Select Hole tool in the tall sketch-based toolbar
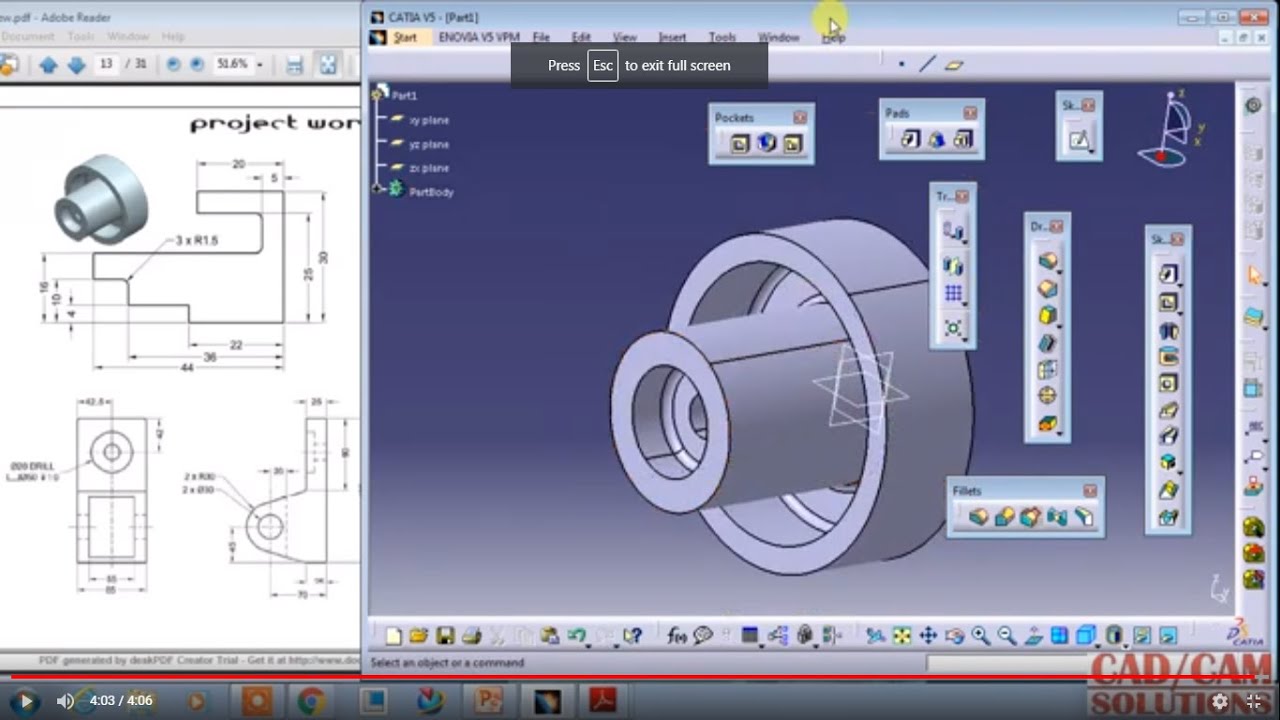Viewport: 1280px width, 720px height. tap(1168, 383)
